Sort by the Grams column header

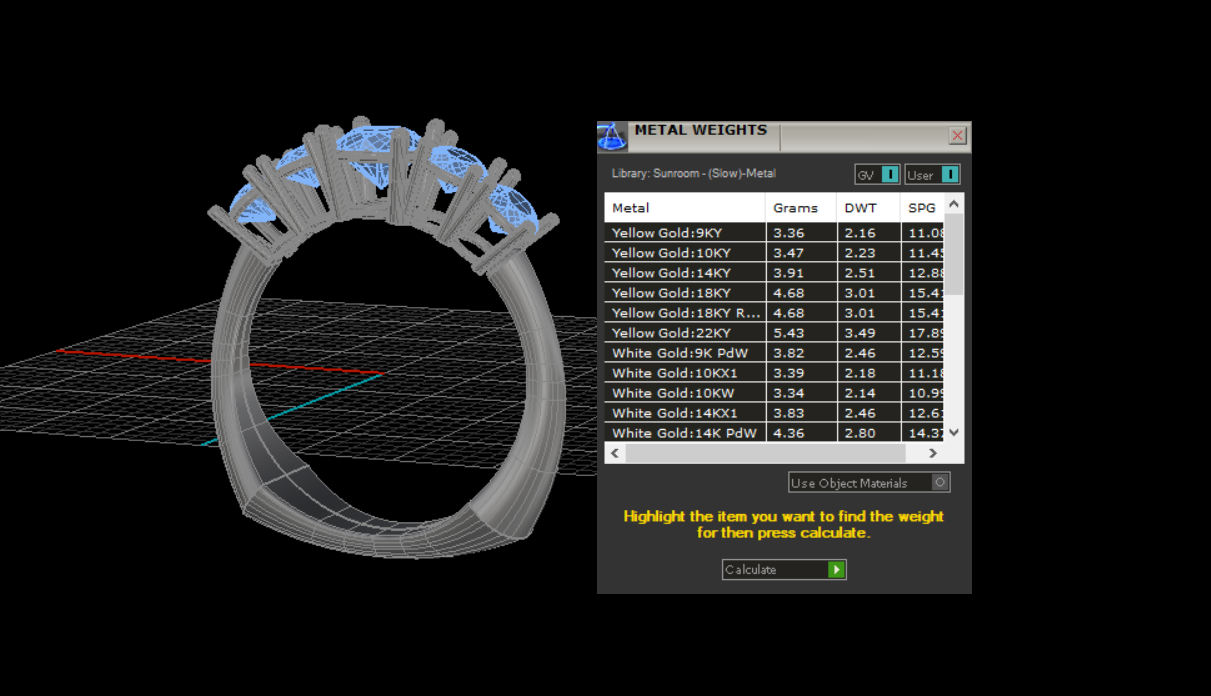(x=800, y=208)
